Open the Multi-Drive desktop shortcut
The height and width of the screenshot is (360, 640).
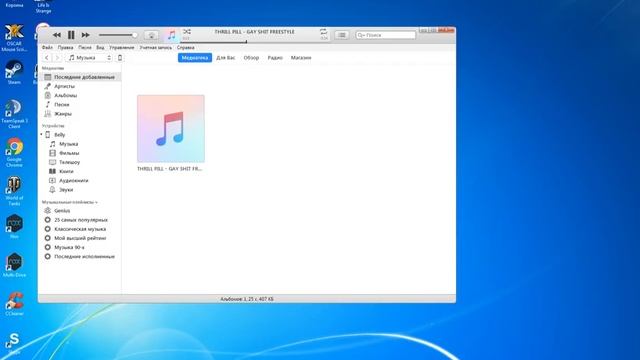click(x=14, y=265)
